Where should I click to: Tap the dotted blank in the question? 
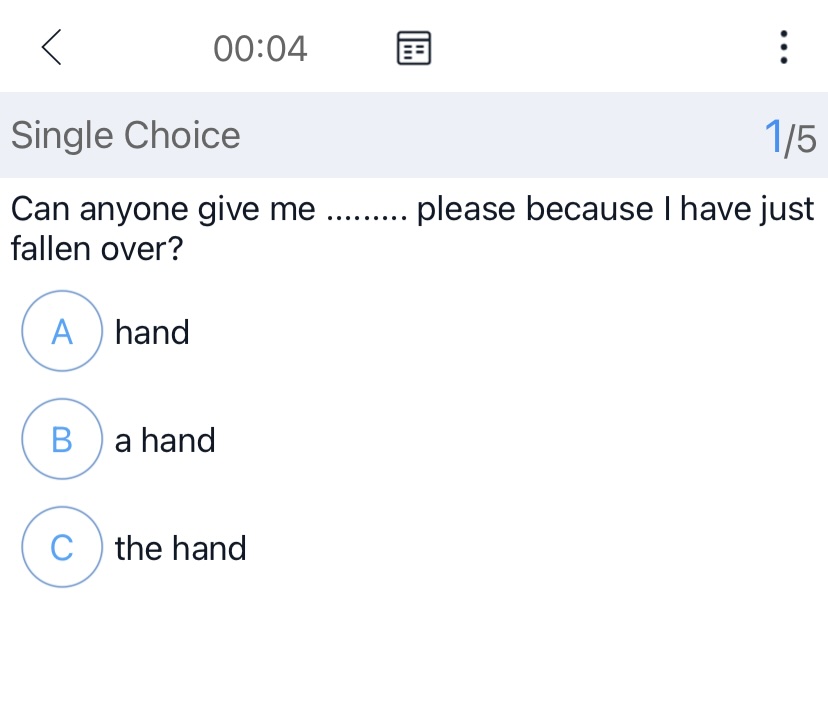pyautogui.click(x=367, y=212)
